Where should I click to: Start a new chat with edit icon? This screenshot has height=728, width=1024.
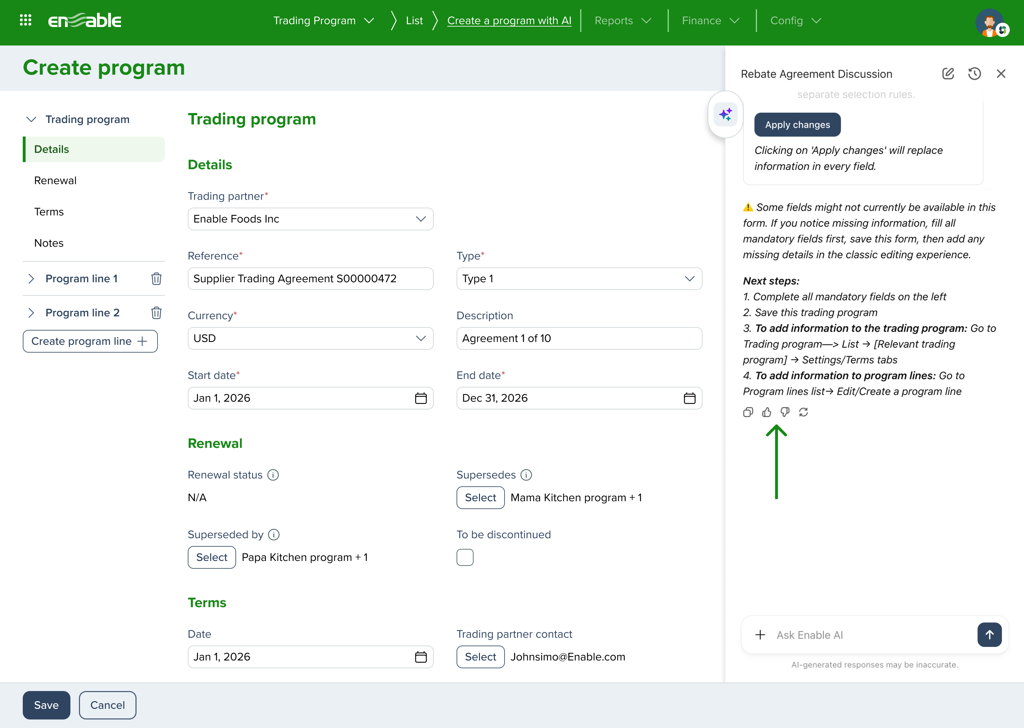tap(948, 74)
